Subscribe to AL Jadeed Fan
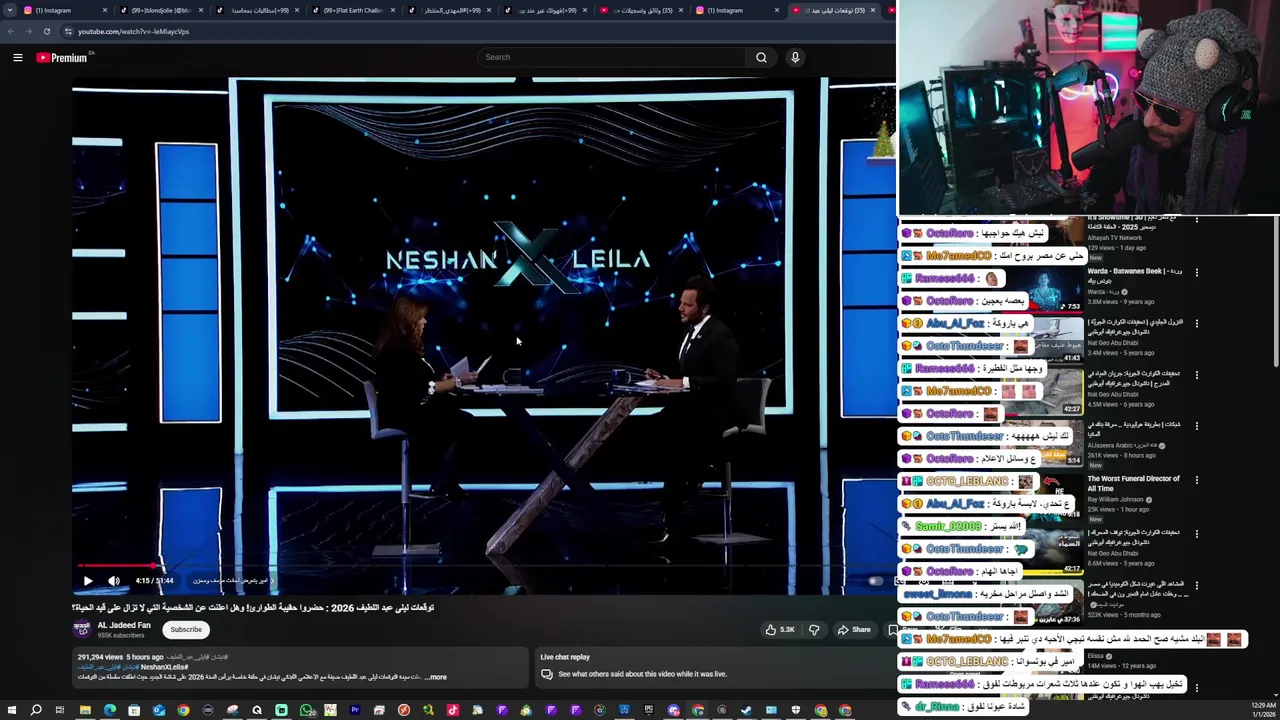The height and width of the screenshot is (720, 1280). click(x=186, y=630)
